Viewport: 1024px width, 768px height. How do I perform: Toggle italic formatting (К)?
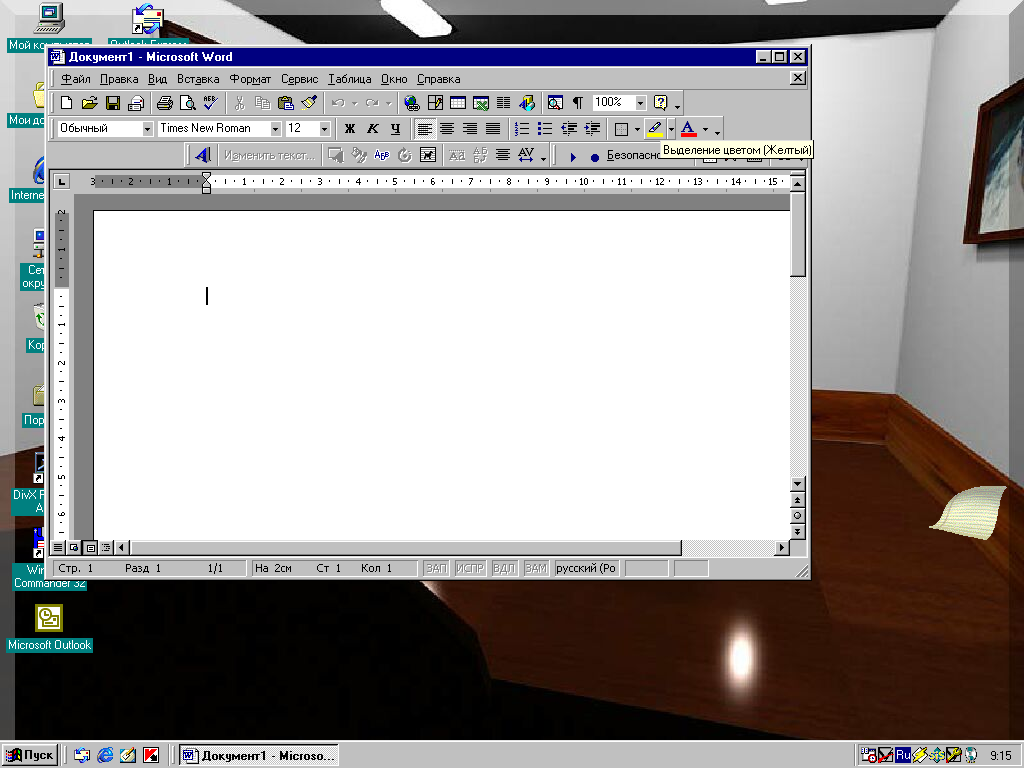373,129
